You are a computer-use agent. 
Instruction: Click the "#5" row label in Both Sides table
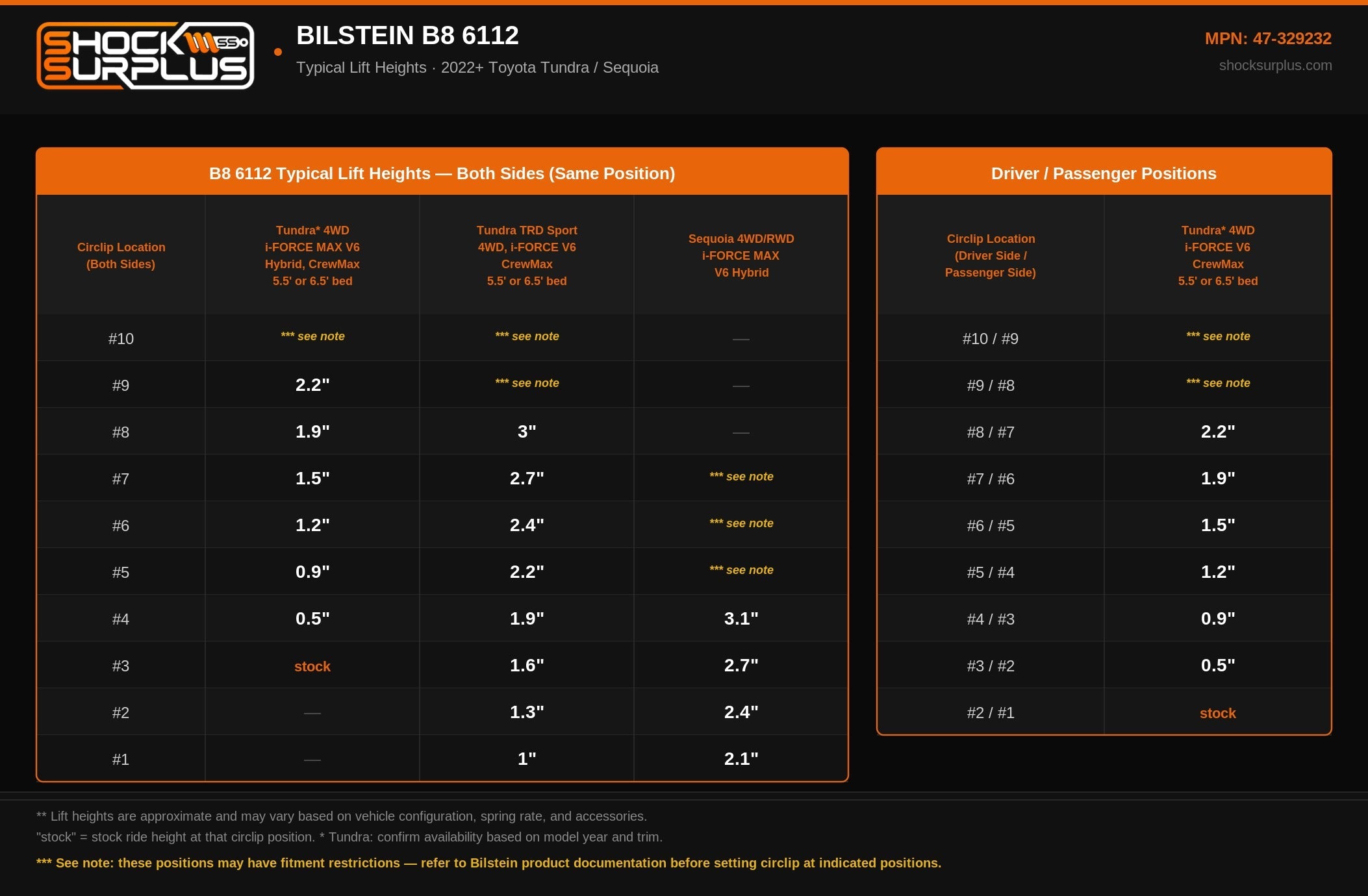pyautogui.click(x=121, y=573)
